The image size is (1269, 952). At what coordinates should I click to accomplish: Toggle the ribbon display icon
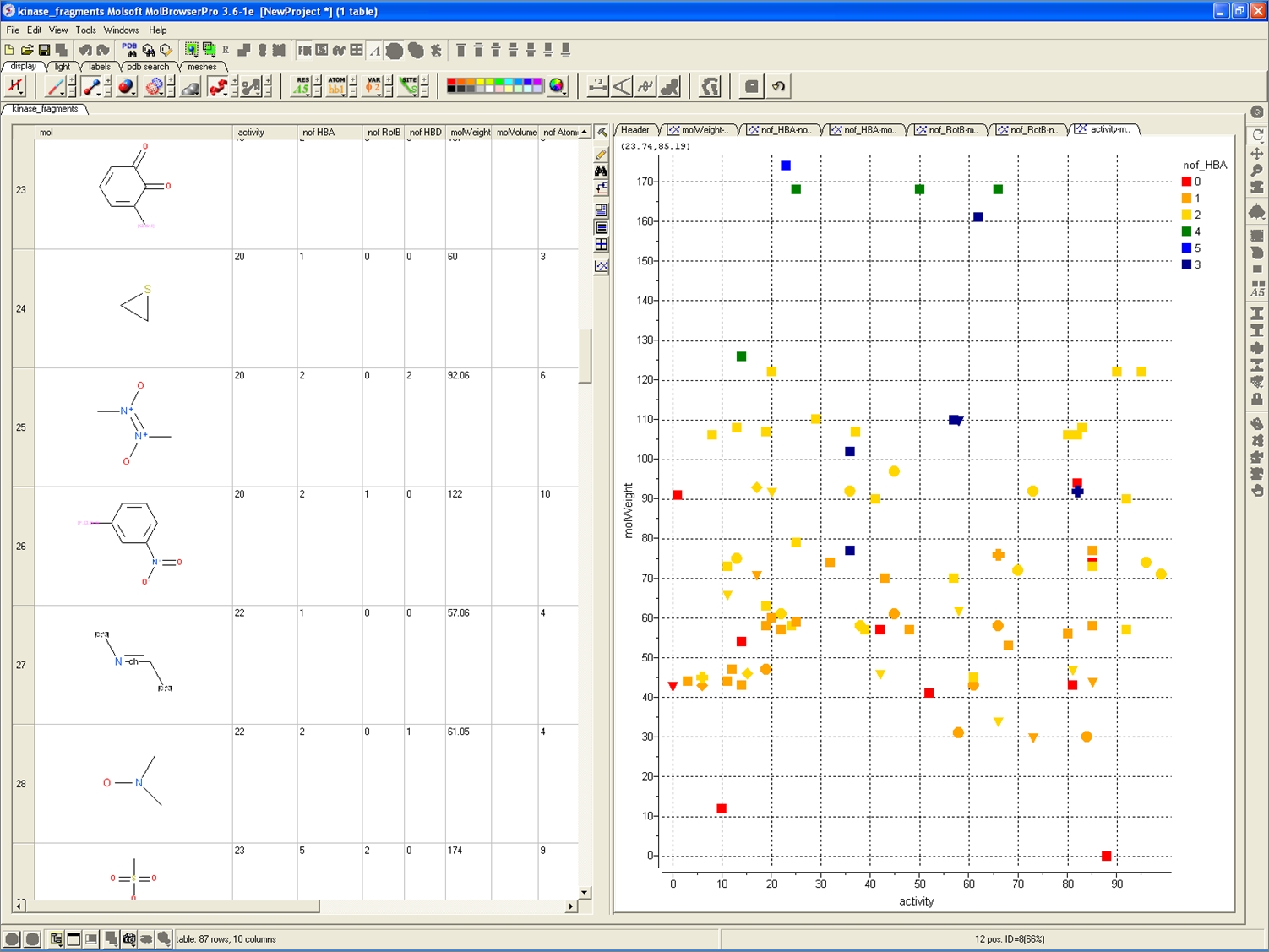click(x=218, y=86)
